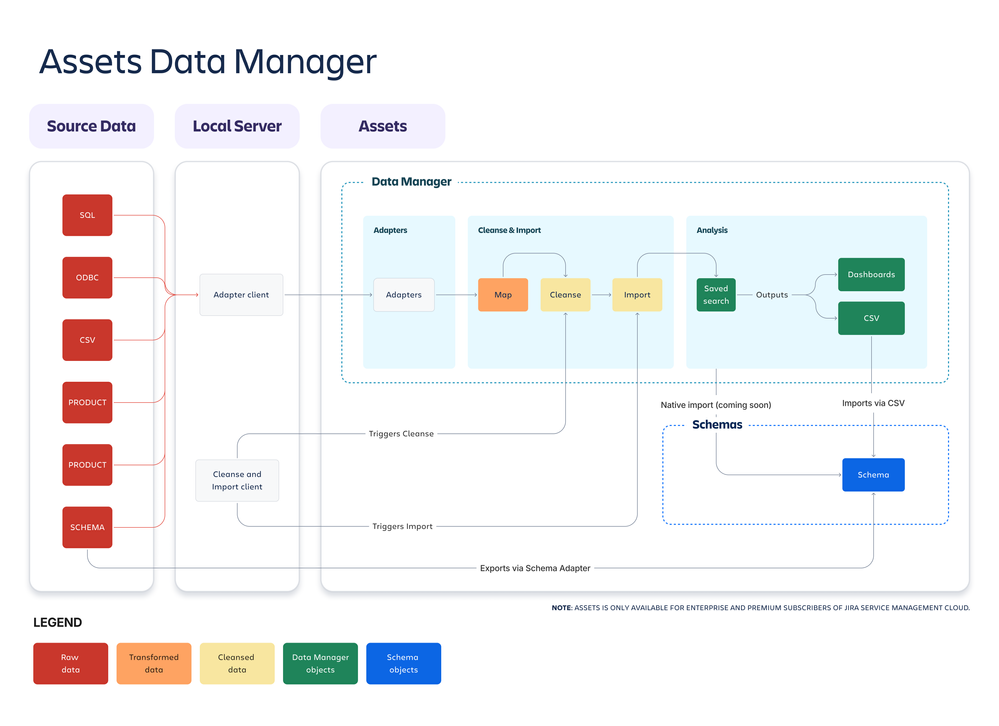The height and width of the screenshot is (726, 999).
Task: Select the SQL source node
Action: [87, 215]
